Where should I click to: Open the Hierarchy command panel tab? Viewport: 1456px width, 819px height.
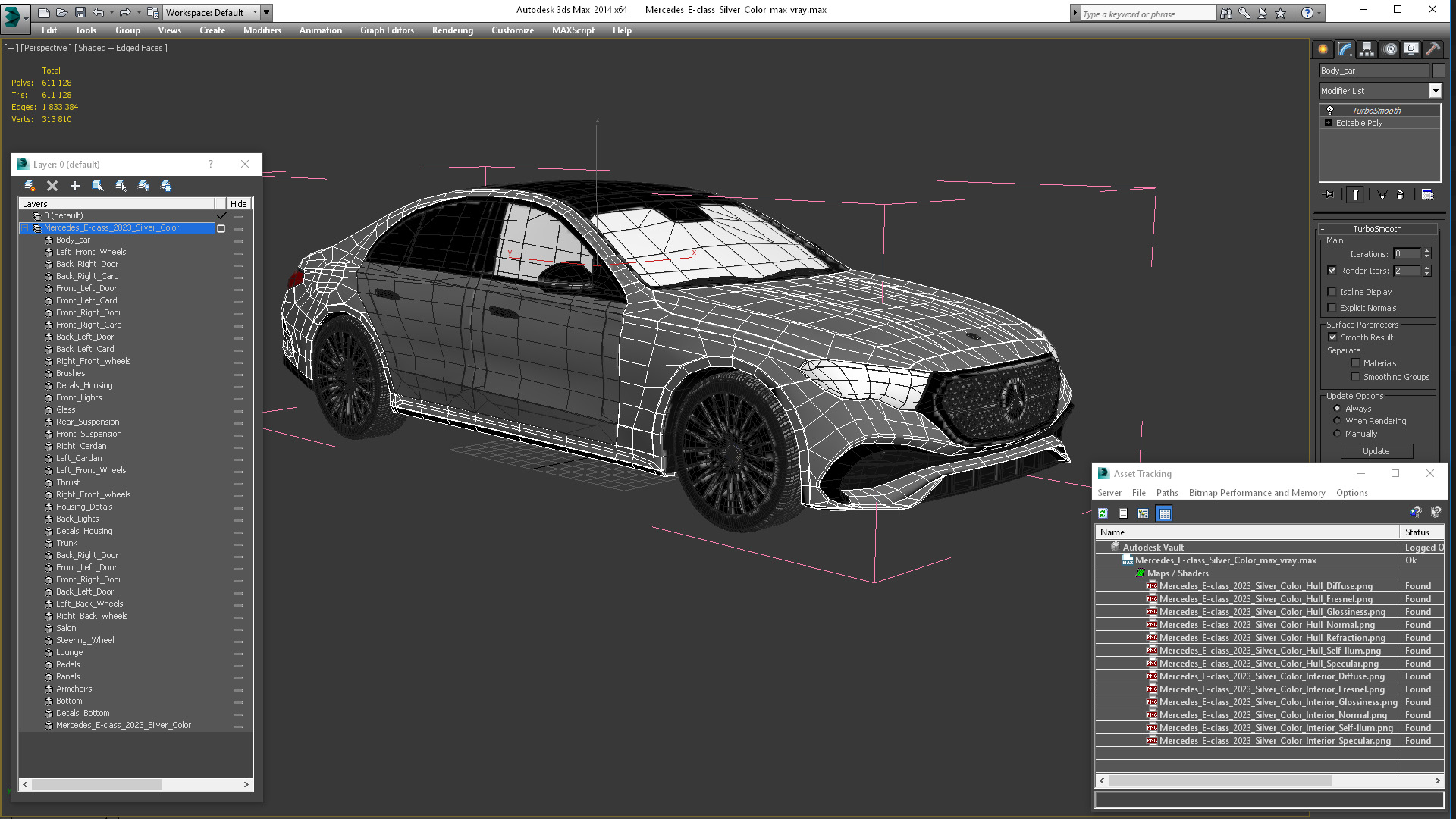(1367, 49)
